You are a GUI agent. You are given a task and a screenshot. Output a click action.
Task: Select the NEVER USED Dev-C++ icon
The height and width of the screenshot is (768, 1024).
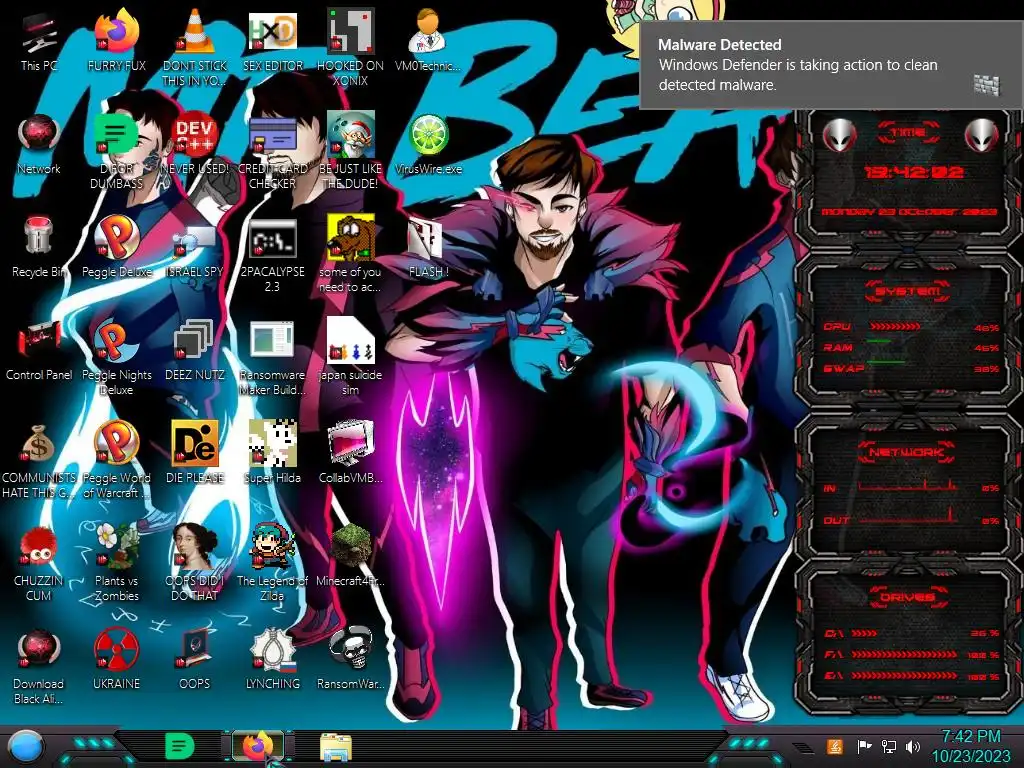tap(194, 144)
